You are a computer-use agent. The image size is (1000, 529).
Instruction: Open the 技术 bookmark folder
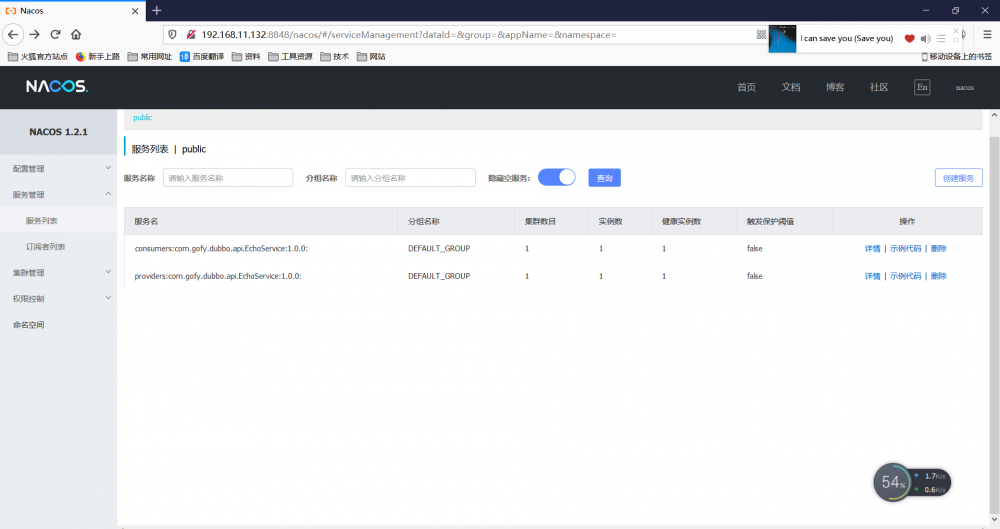pyautogui.click(x=335, y=56)
